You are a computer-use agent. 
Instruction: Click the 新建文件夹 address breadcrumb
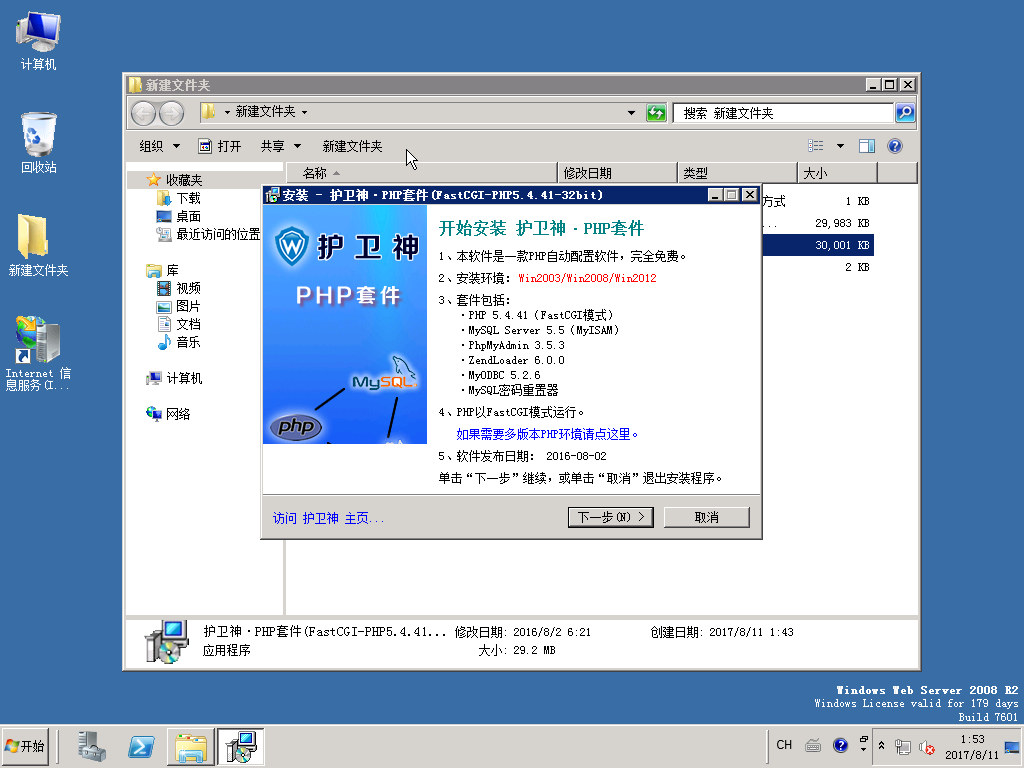point(265,112)
